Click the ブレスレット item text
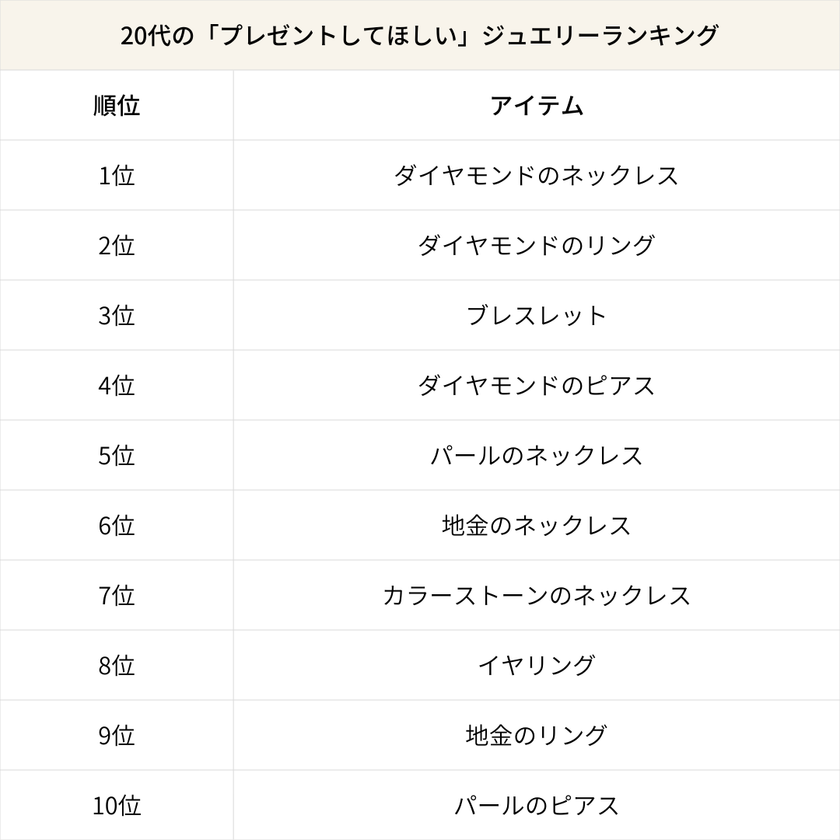 click(x=536, y=316)
